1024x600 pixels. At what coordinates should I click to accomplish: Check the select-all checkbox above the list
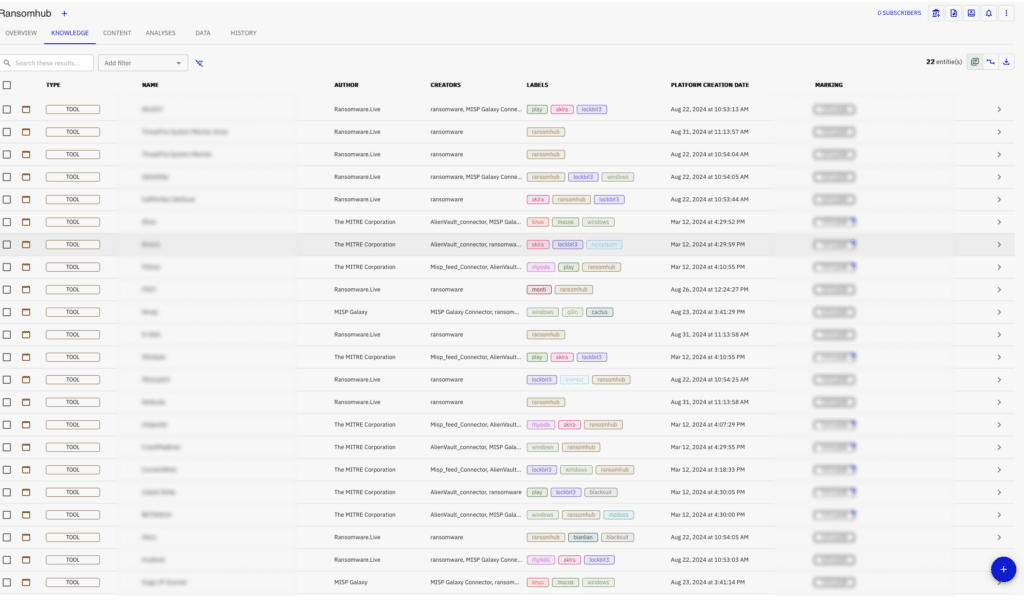coord(7,85)
